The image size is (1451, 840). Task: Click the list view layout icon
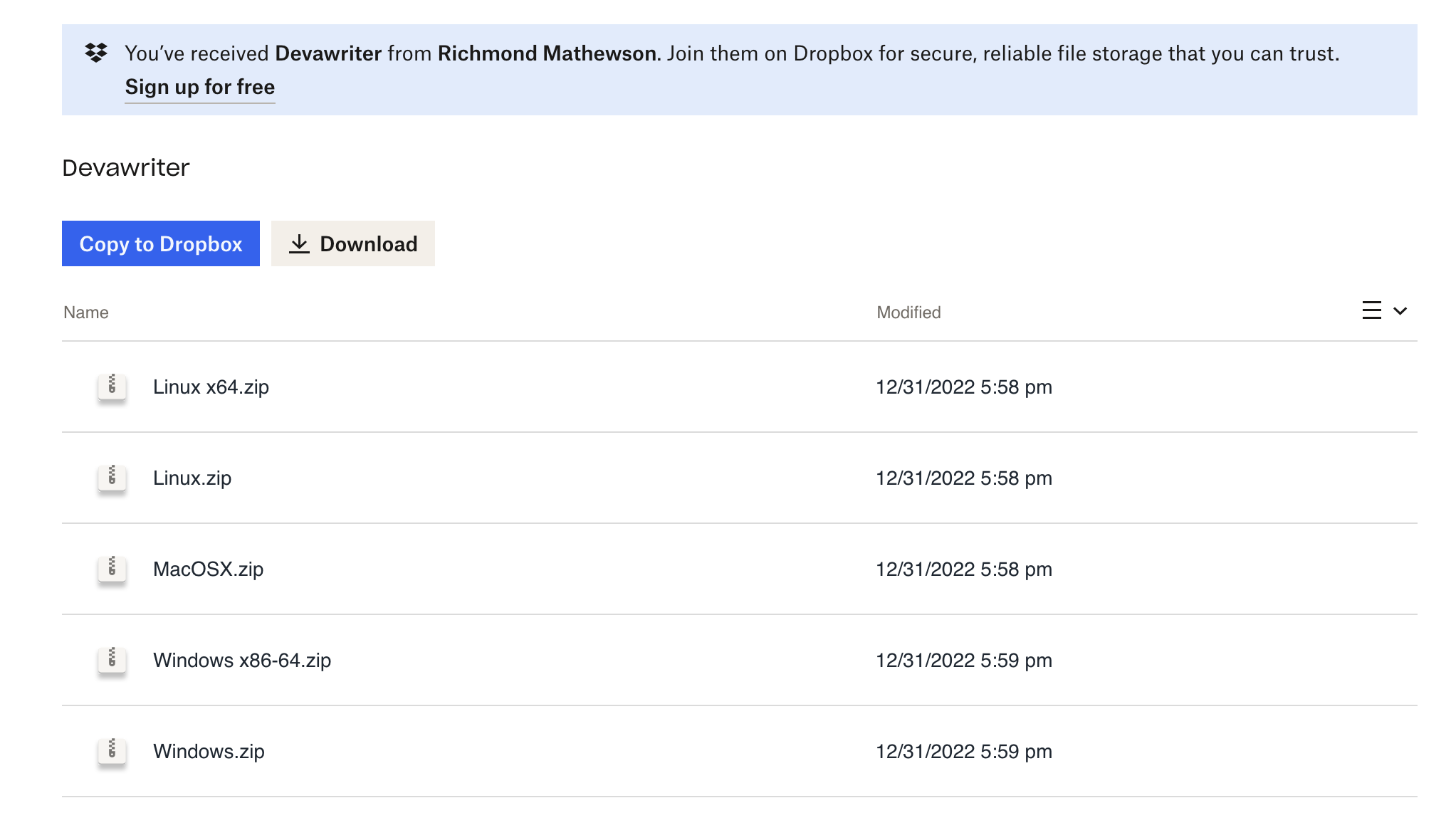pos(1371,311)
